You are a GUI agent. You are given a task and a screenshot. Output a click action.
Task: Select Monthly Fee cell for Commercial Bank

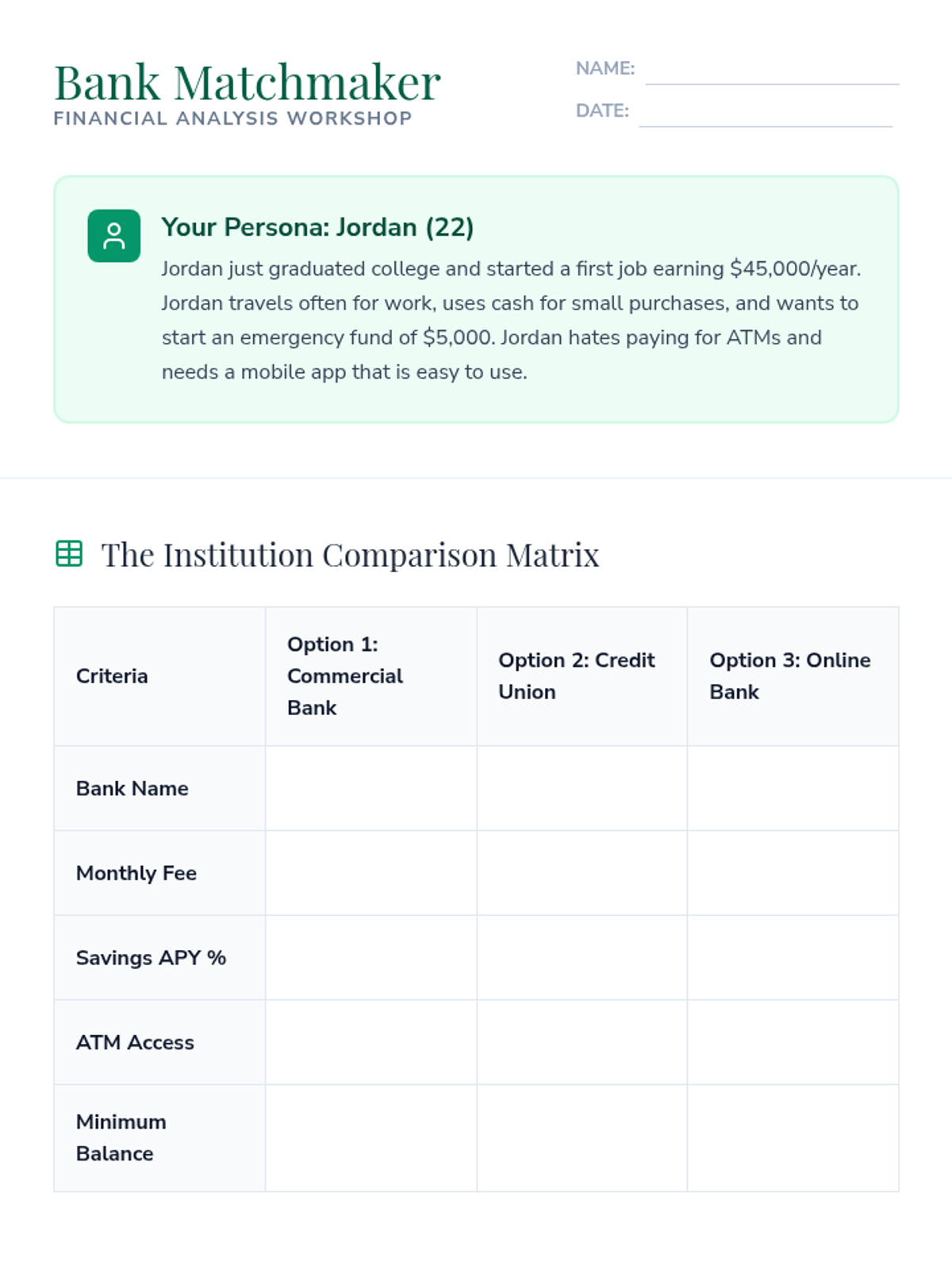click(x=370, y=873)
